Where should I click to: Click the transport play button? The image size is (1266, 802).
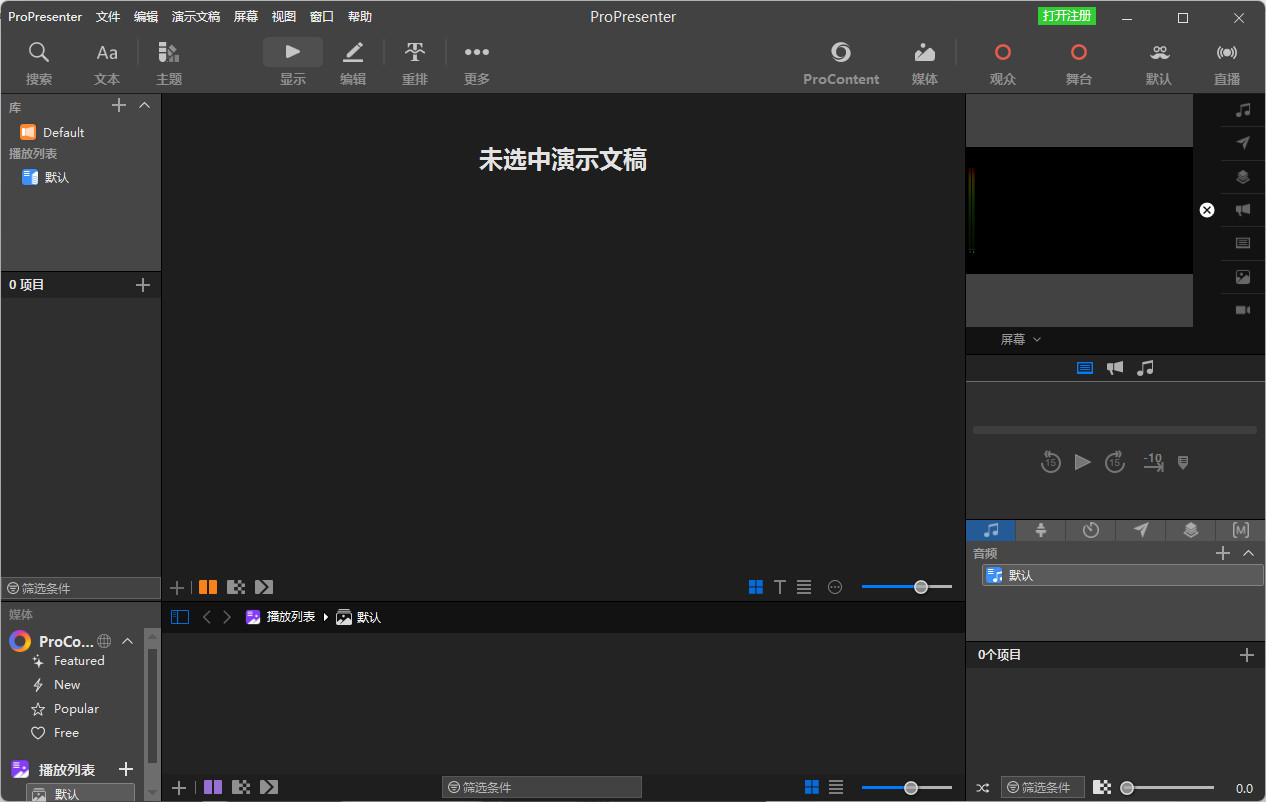(1082, 462)
